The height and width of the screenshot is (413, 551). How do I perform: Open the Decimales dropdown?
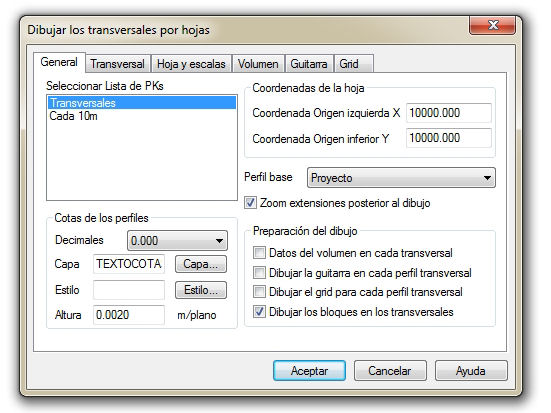click(x=177, y=240)
